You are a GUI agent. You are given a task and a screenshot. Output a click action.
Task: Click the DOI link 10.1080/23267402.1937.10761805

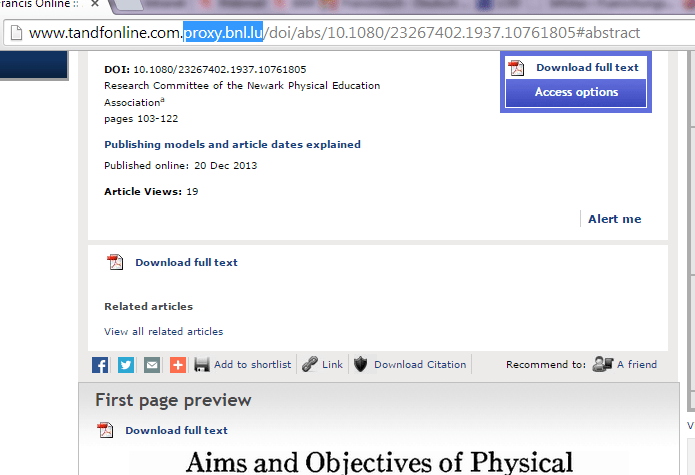coord(219,70)
